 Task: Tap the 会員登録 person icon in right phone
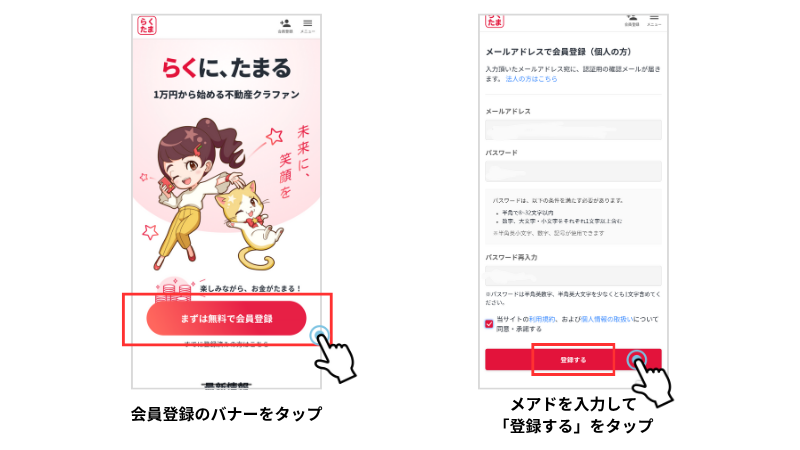632,20
